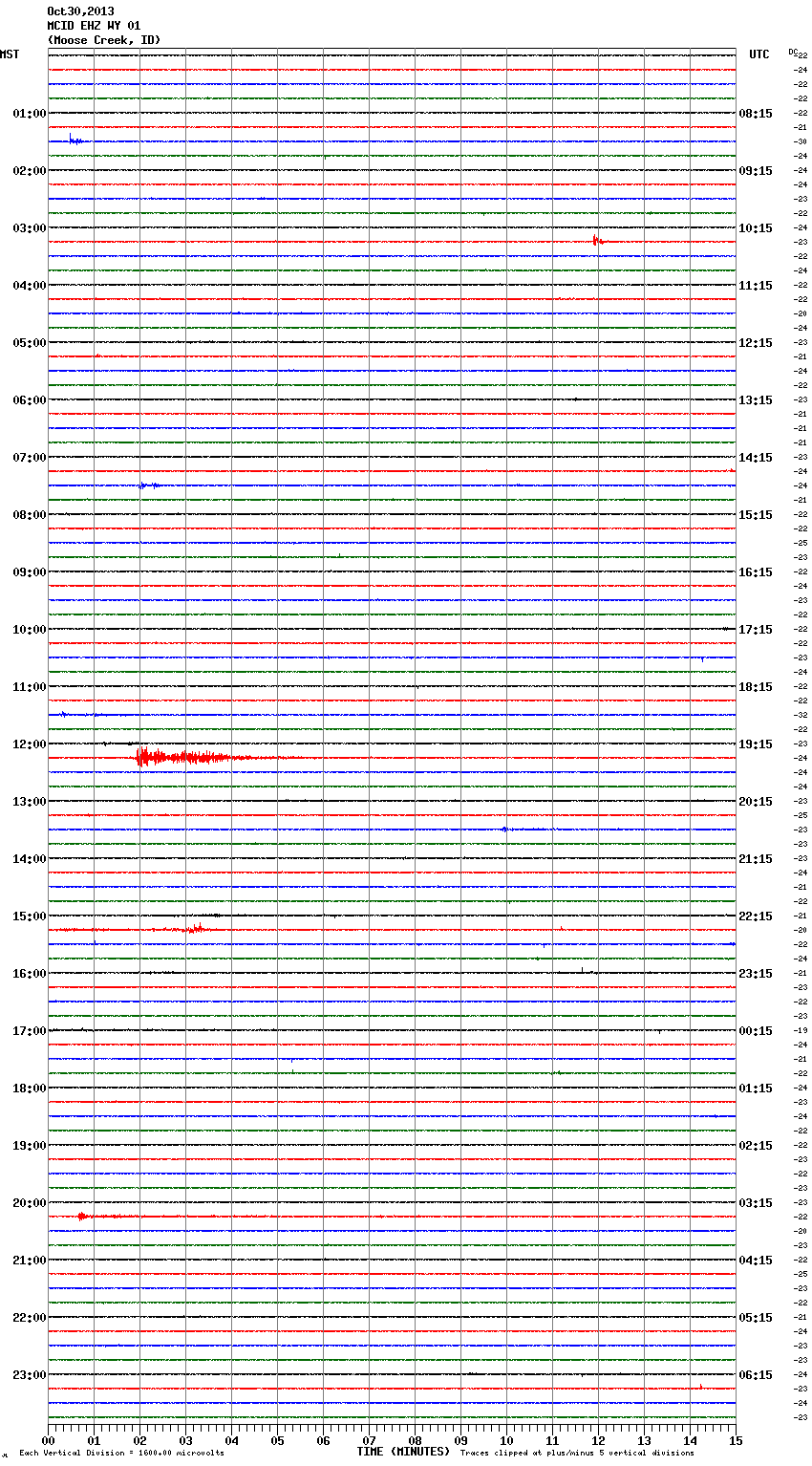Click the 16:15 UTC row label

pos(756,572)
